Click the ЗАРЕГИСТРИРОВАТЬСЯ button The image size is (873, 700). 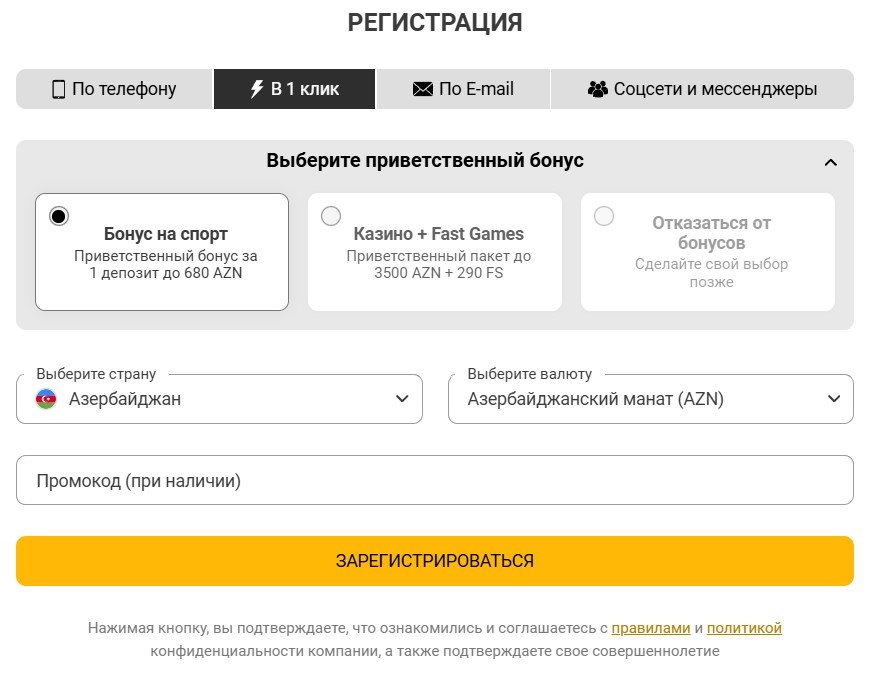(x=436, y=561)
